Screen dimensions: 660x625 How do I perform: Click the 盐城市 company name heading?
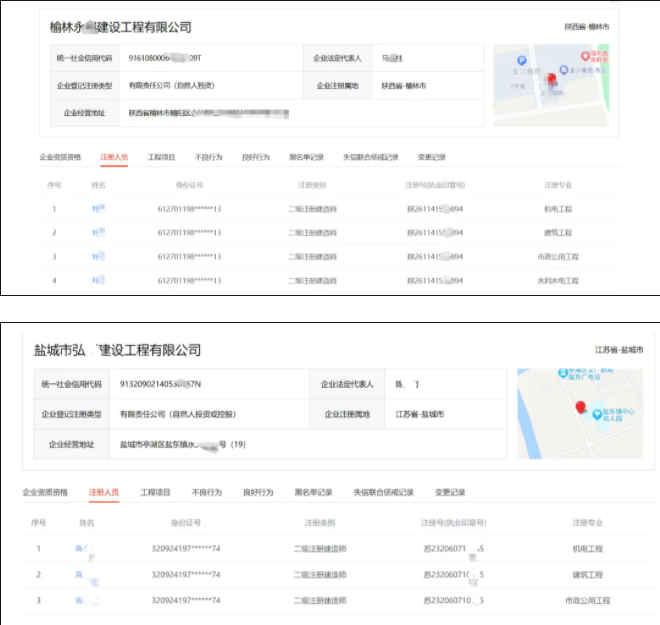point(117,351)
